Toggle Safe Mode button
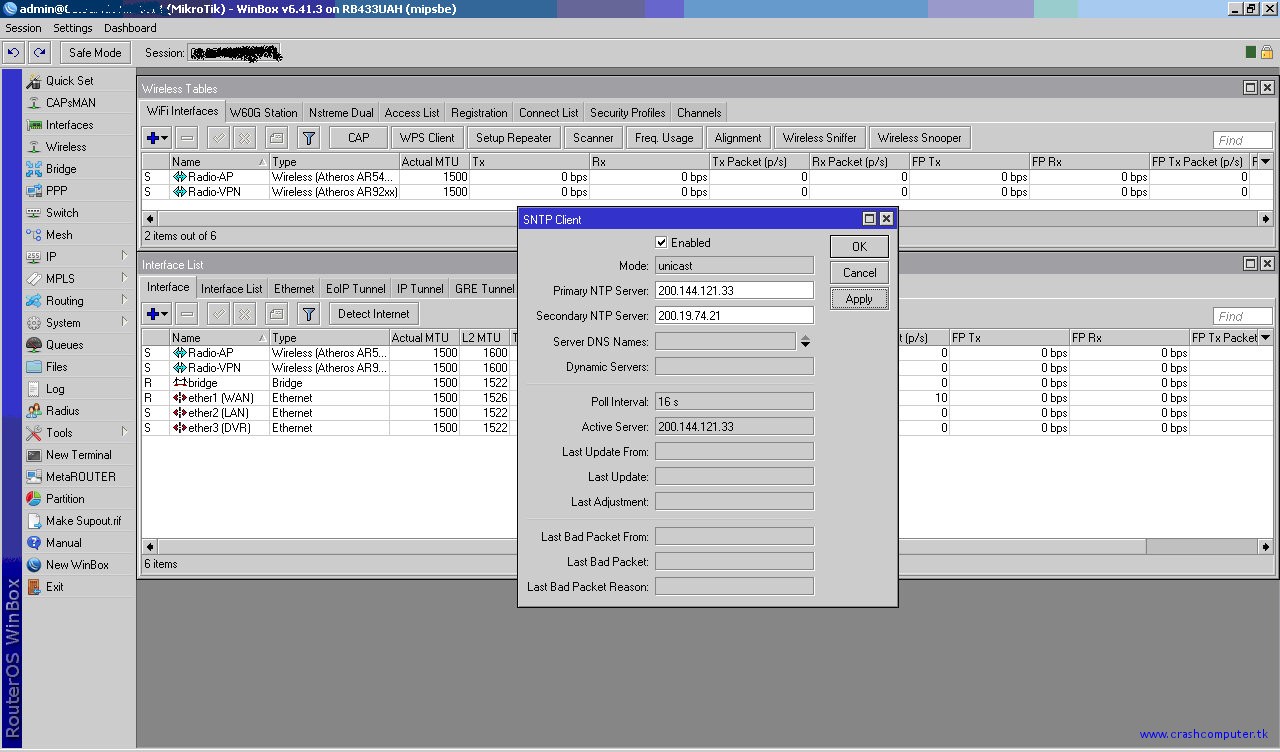The height and width of the screenshot is (752, 1280). pyautogui.click(x=95, y=53)
